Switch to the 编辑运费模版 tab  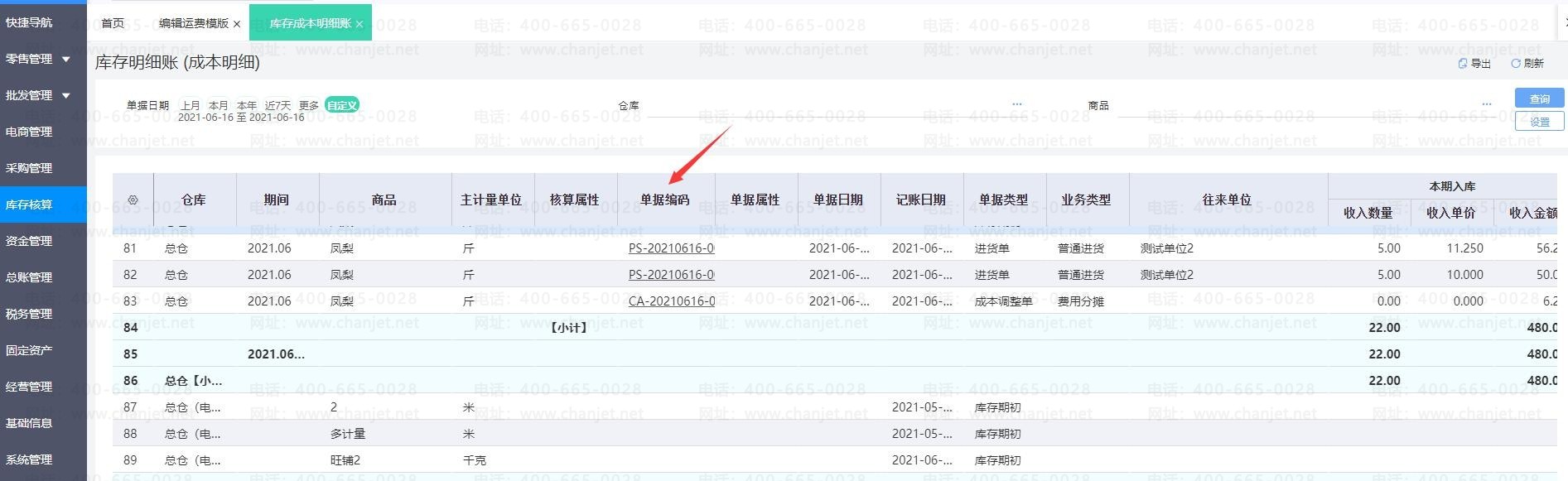[194, 23]
